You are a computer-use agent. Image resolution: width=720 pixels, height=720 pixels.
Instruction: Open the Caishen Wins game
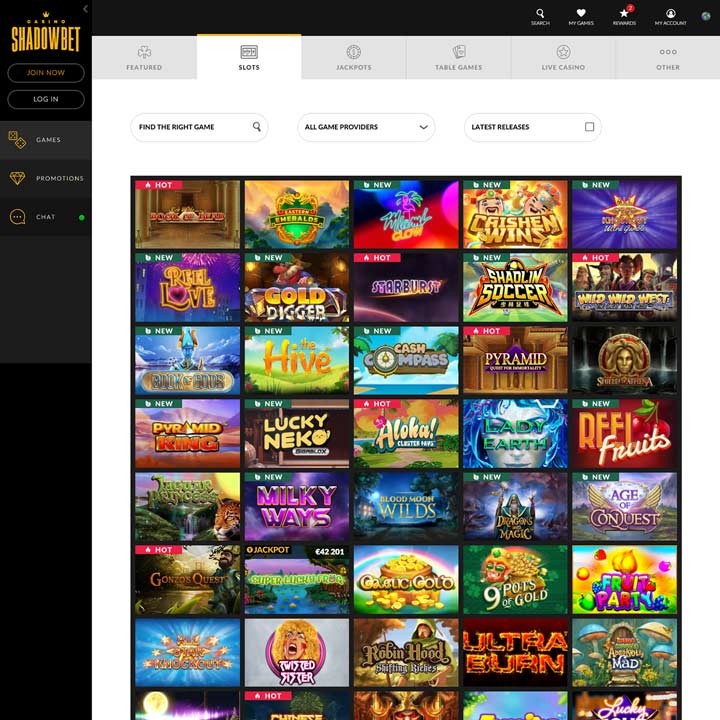515,214
